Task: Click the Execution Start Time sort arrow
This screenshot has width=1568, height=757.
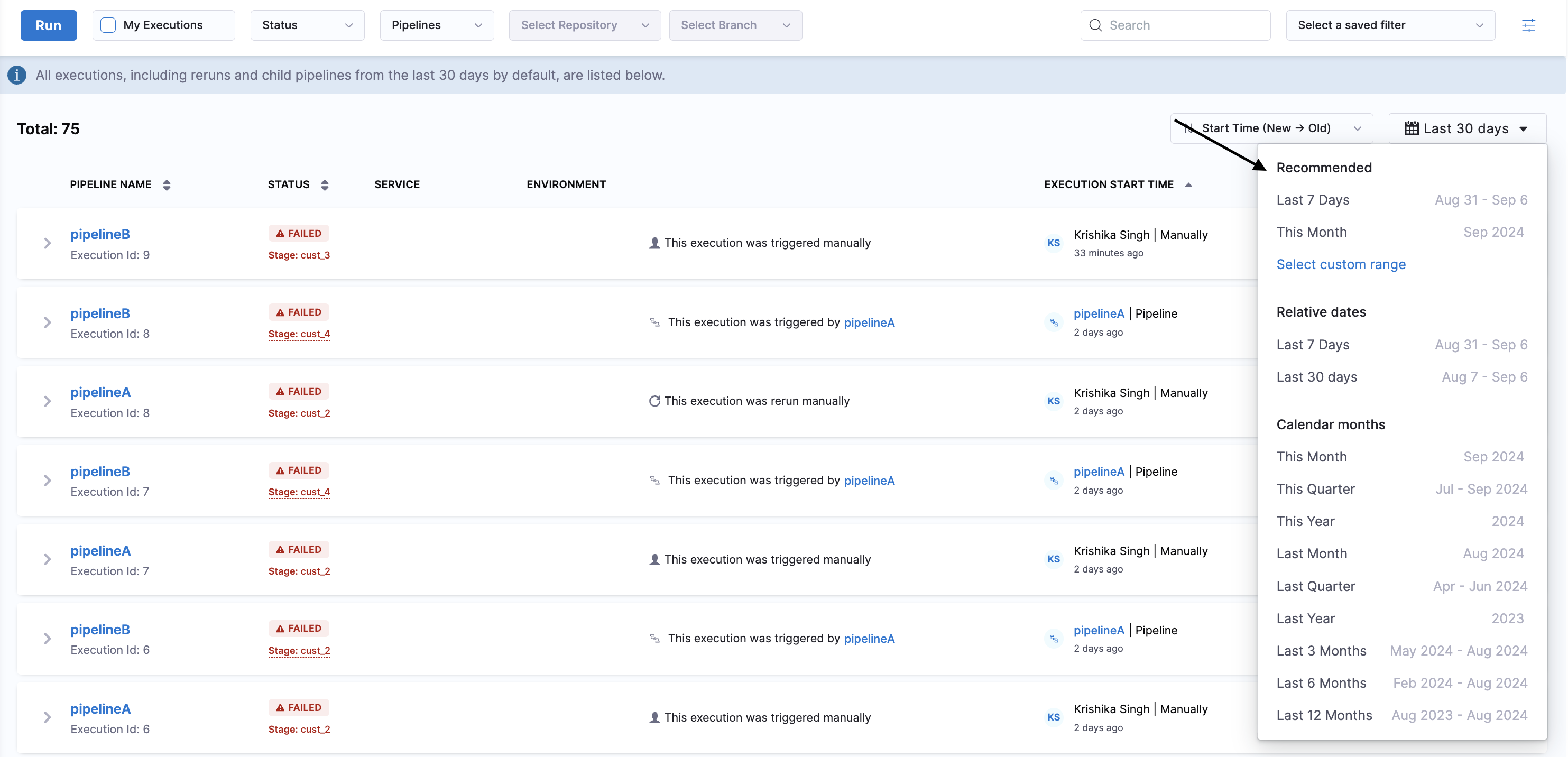Action: click(1188, 185)
